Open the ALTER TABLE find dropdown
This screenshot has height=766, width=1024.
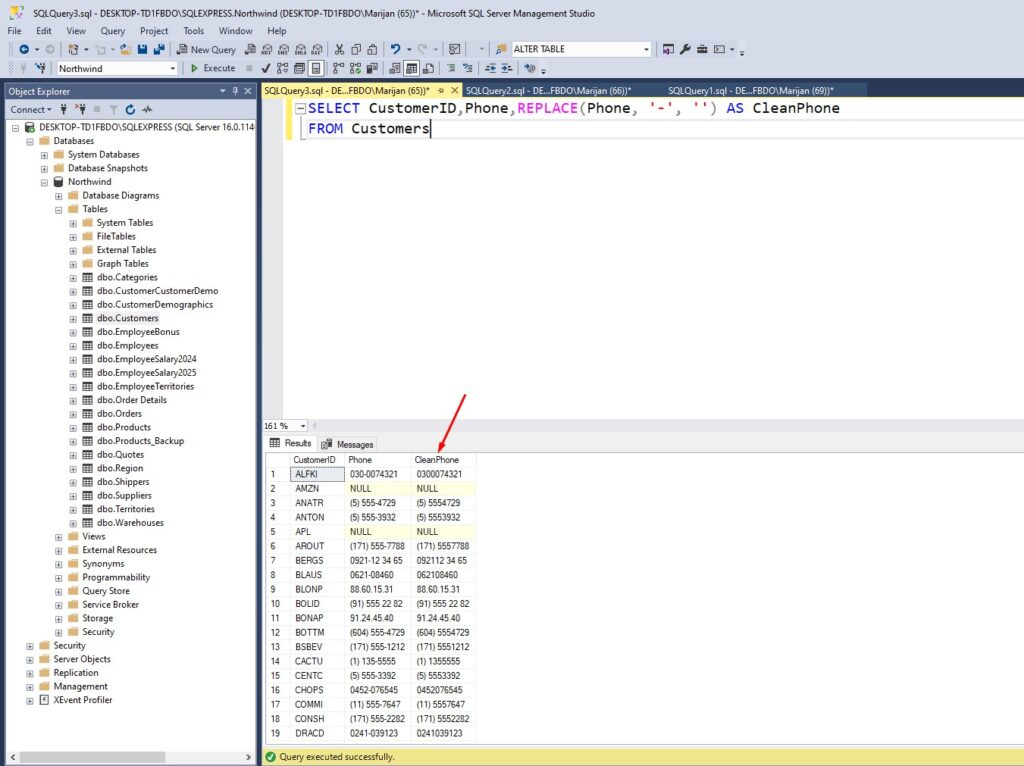coord(646,49)
